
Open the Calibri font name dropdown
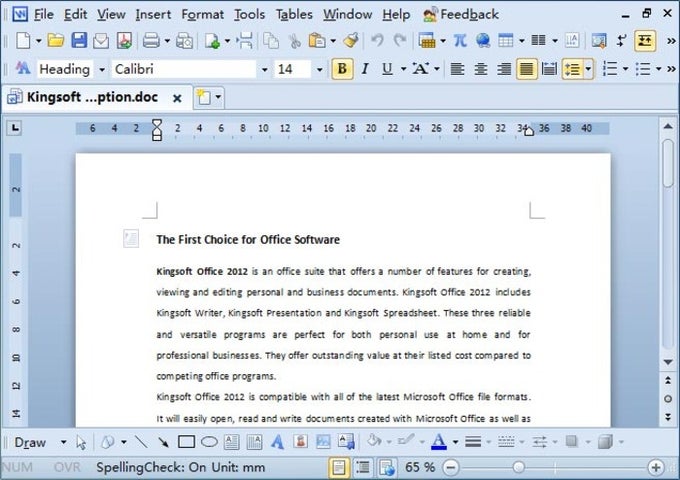coord(264,69)
